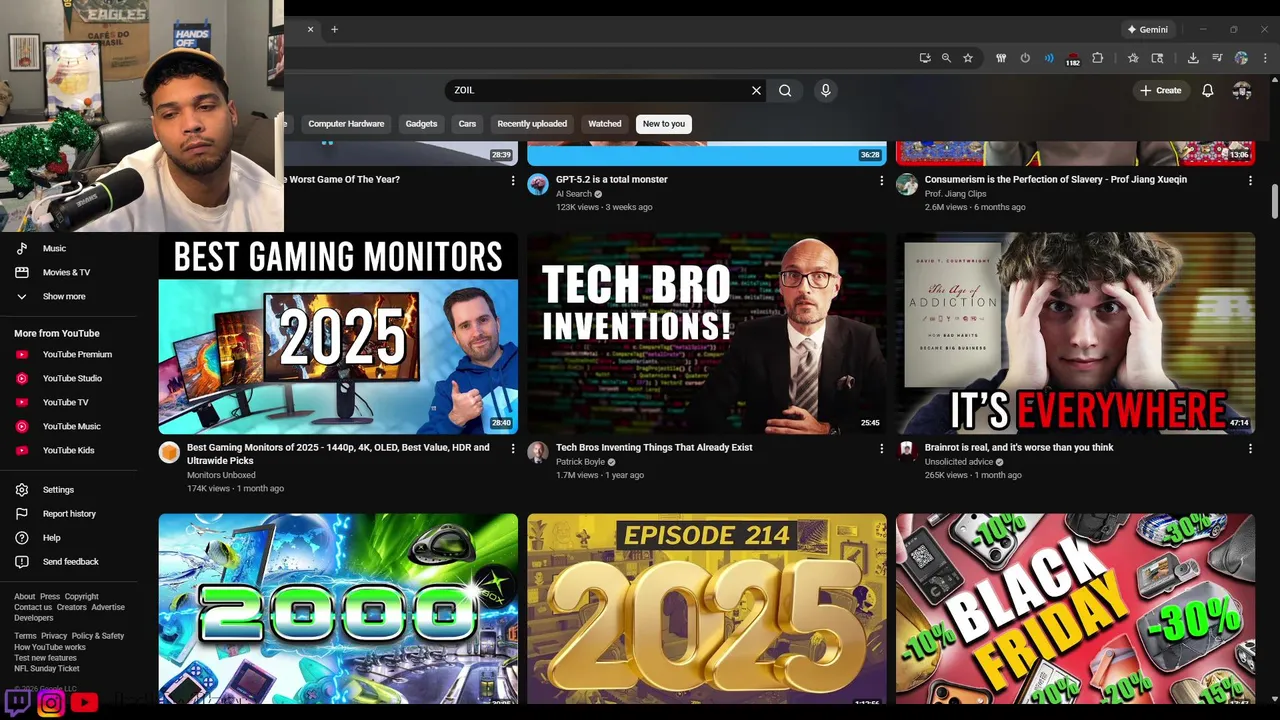Open the NFL Sunday Ticket footer link
The image size is (1280, 720).
click(47, 668)
